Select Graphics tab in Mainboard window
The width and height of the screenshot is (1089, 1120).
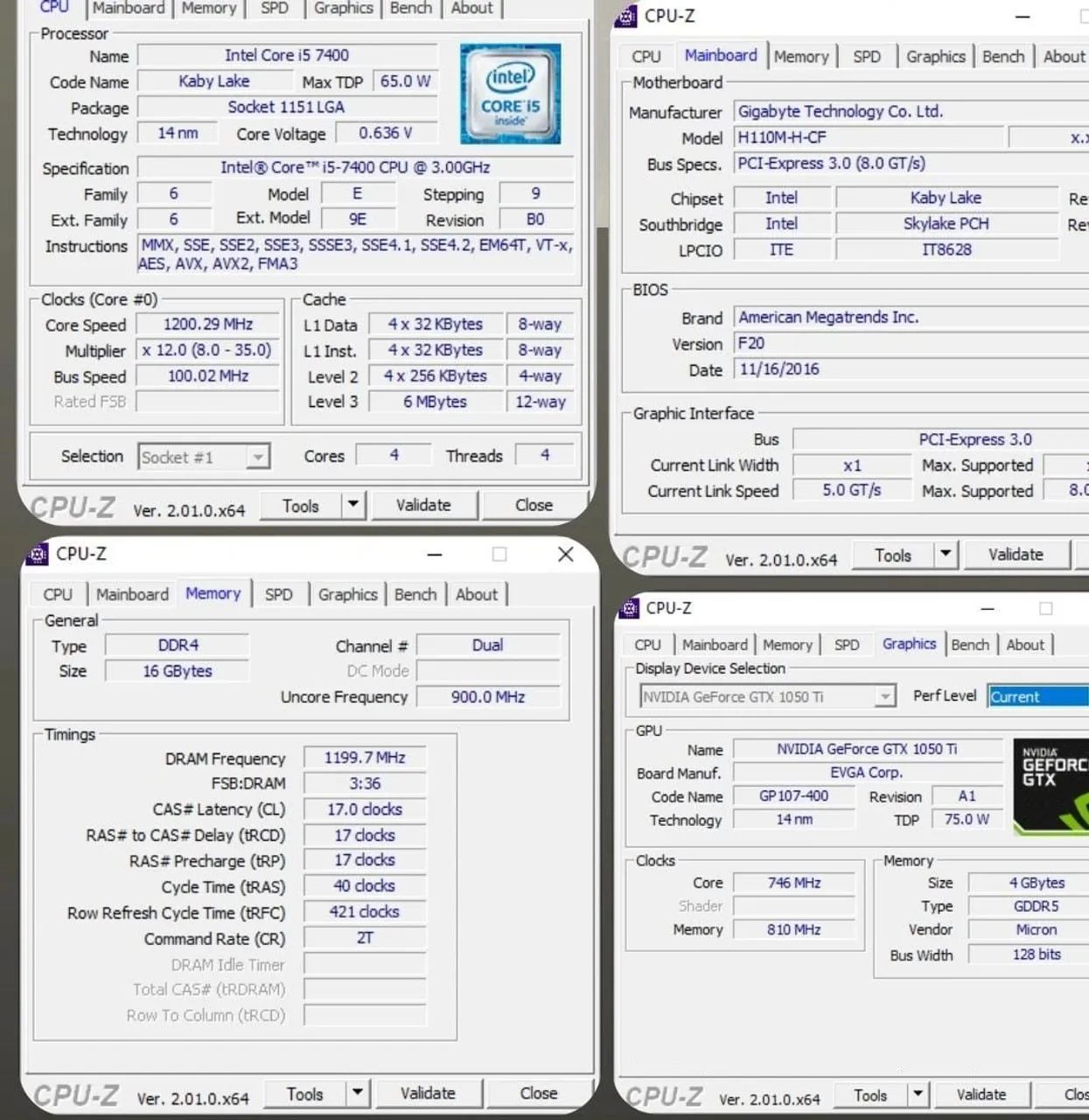936,56
